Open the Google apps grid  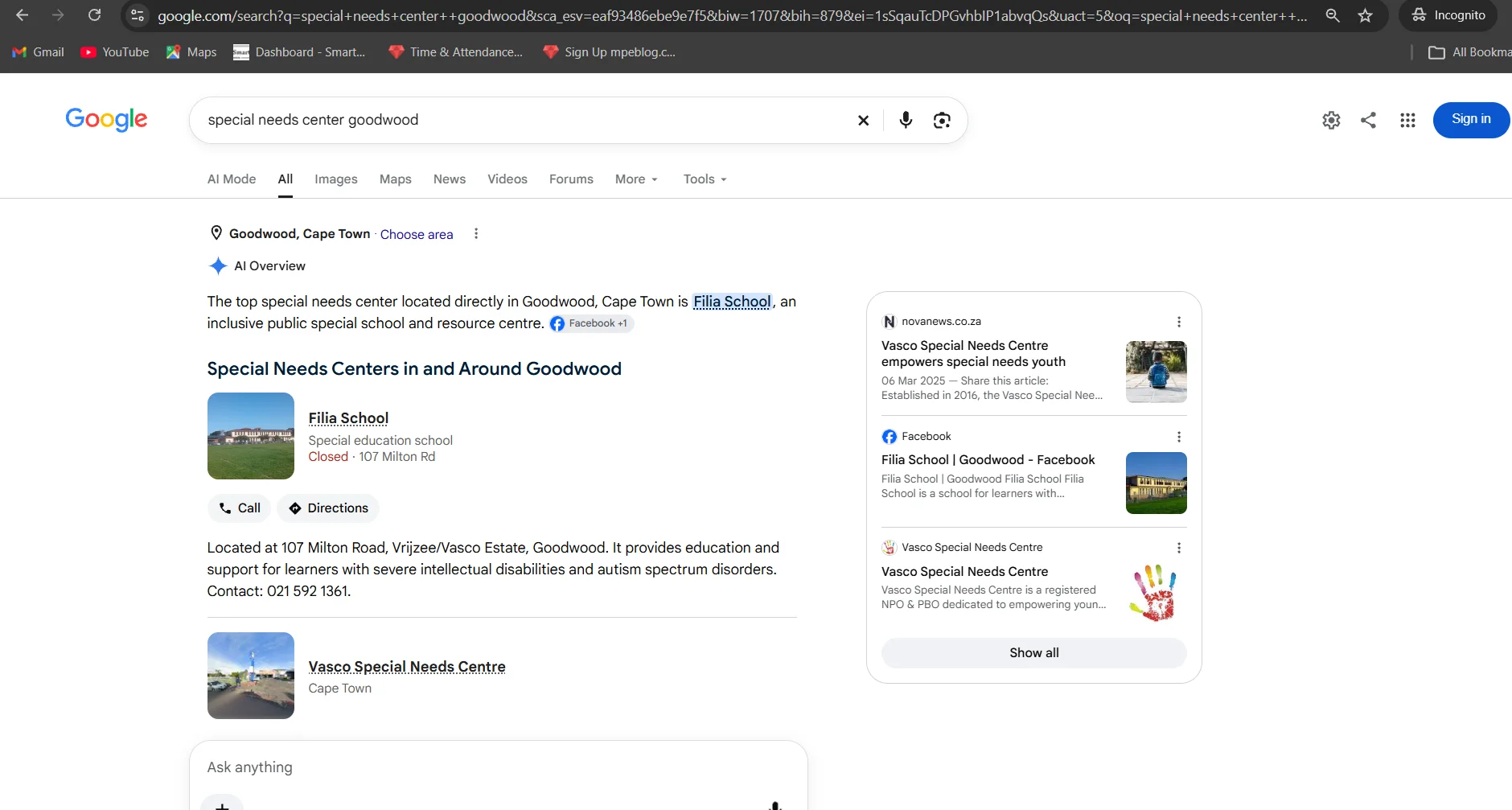pyautogui.click(x=1407, y=120)
